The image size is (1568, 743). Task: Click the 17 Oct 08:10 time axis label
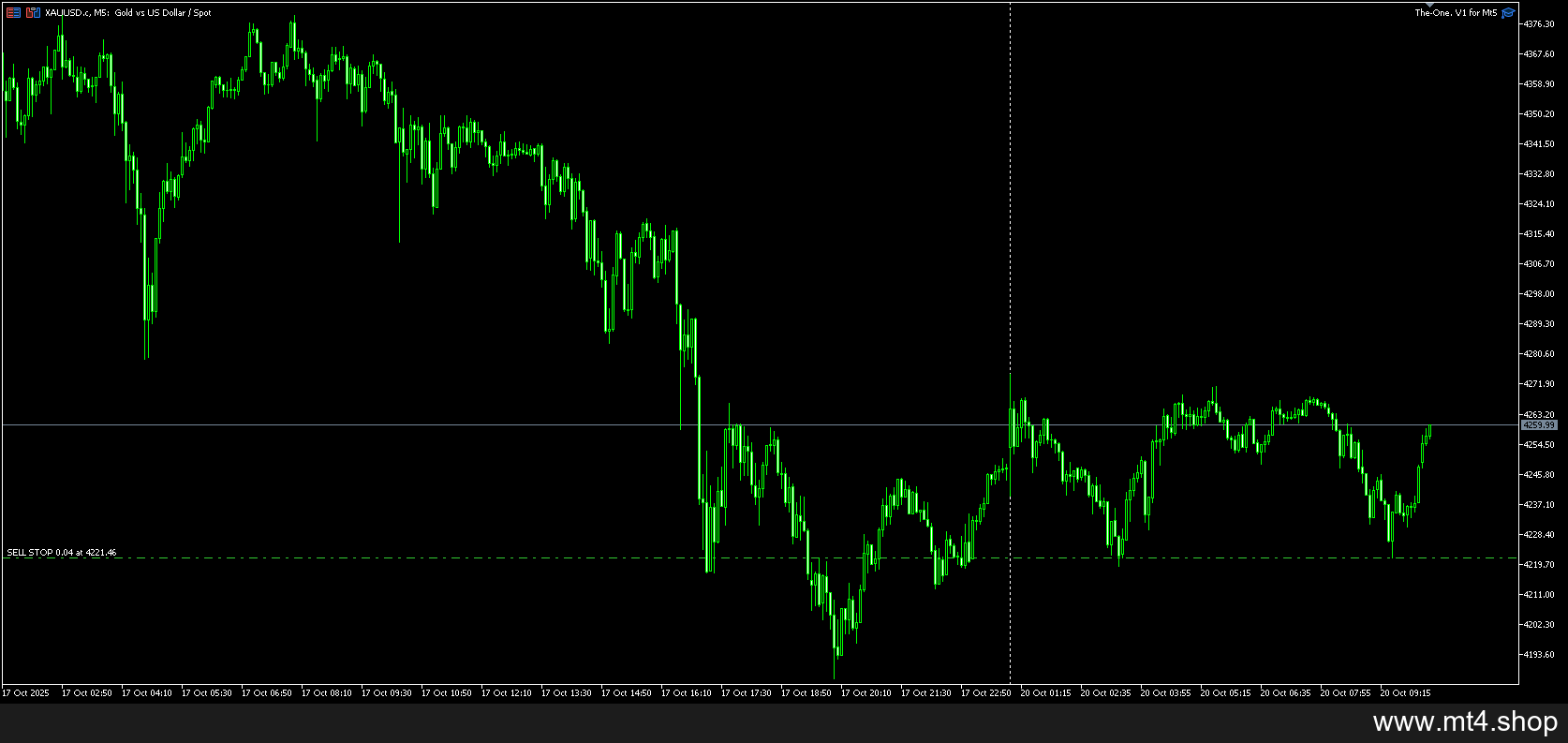[x=327, y=693]
